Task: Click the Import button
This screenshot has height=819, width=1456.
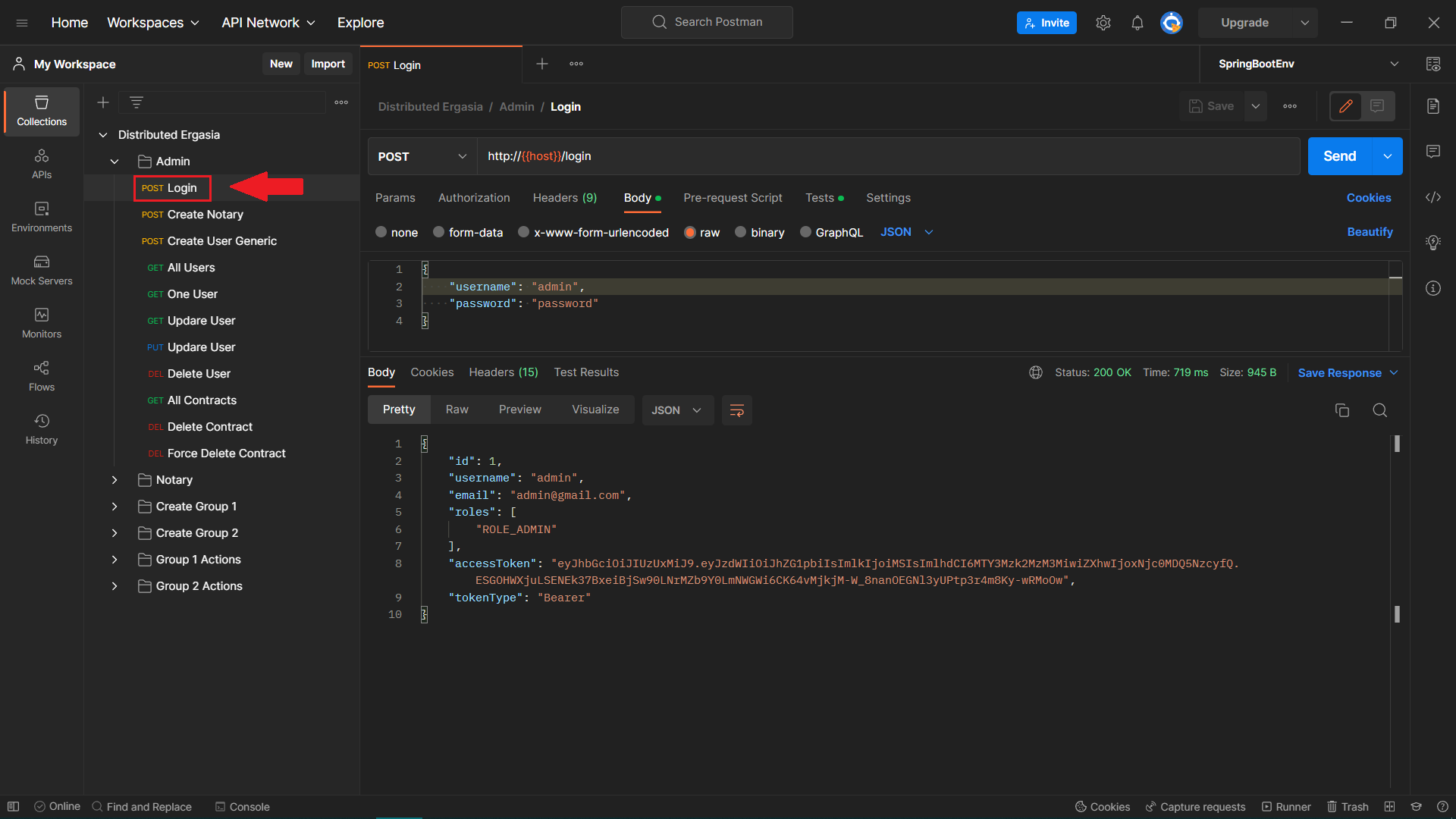Action: point(328,64)
